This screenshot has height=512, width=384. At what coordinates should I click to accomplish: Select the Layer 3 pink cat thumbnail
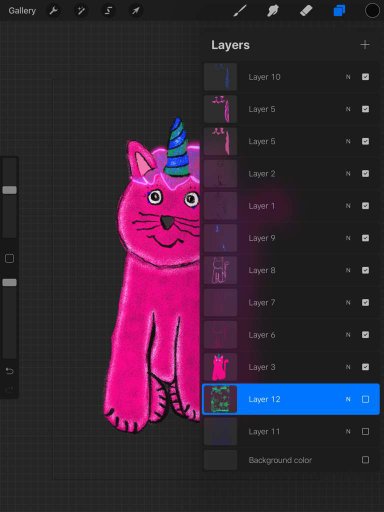tap(220, 367)
